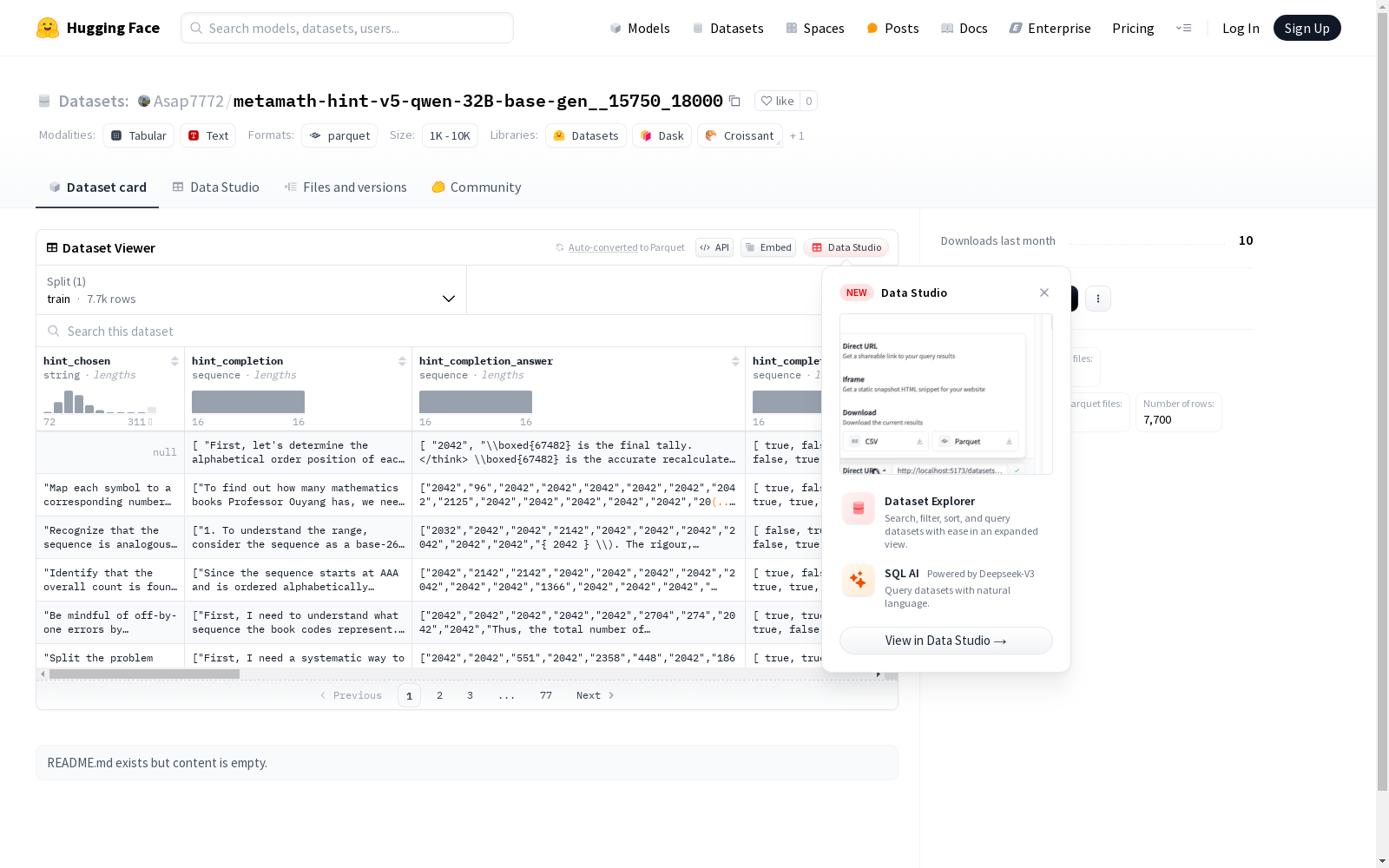Click the Data Studio button in viewer header

click(x=846, y=247)
